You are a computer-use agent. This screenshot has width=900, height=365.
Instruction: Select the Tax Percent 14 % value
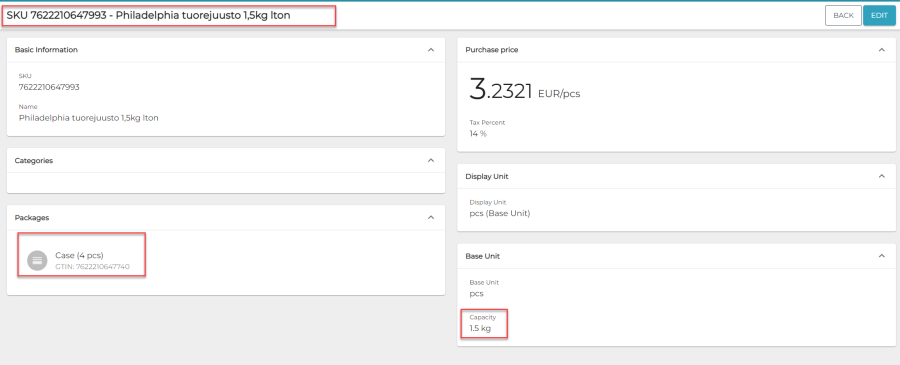(478, 134)
